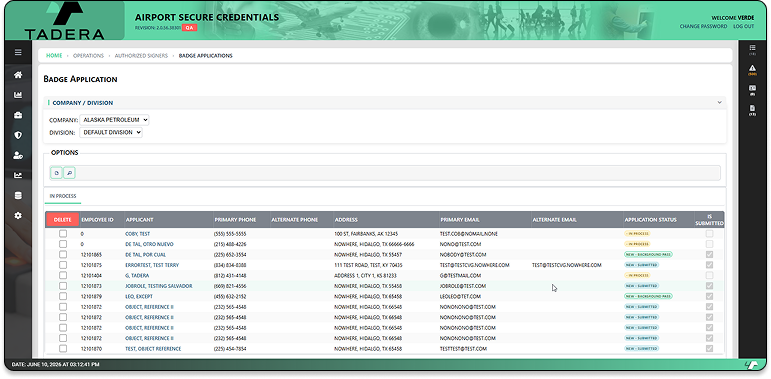Switch to the In Process tab
The image size is (771, 379).
coord(63,196)
